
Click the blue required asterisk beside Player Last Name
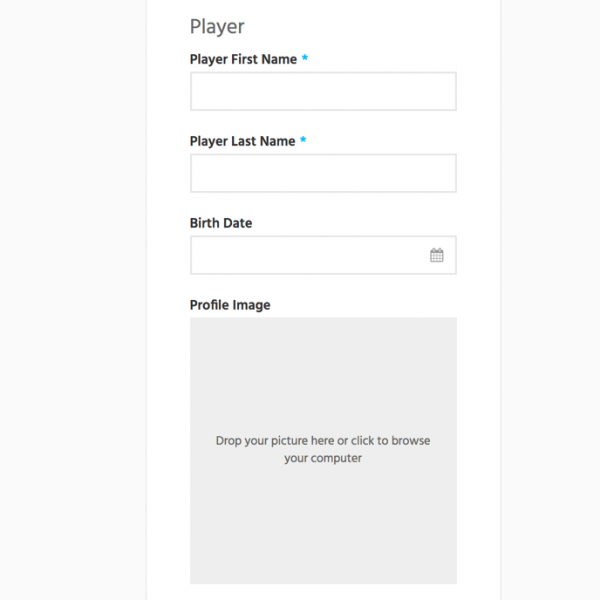tap(303, 140)
